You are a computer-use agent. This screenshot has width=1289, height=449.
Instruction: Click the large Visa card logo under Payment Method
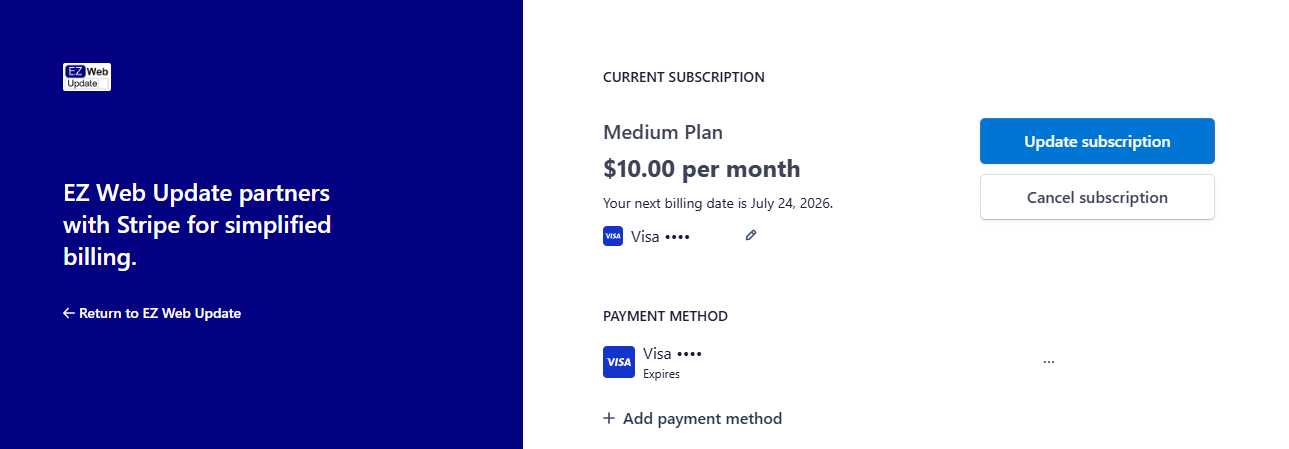(619, 362)
